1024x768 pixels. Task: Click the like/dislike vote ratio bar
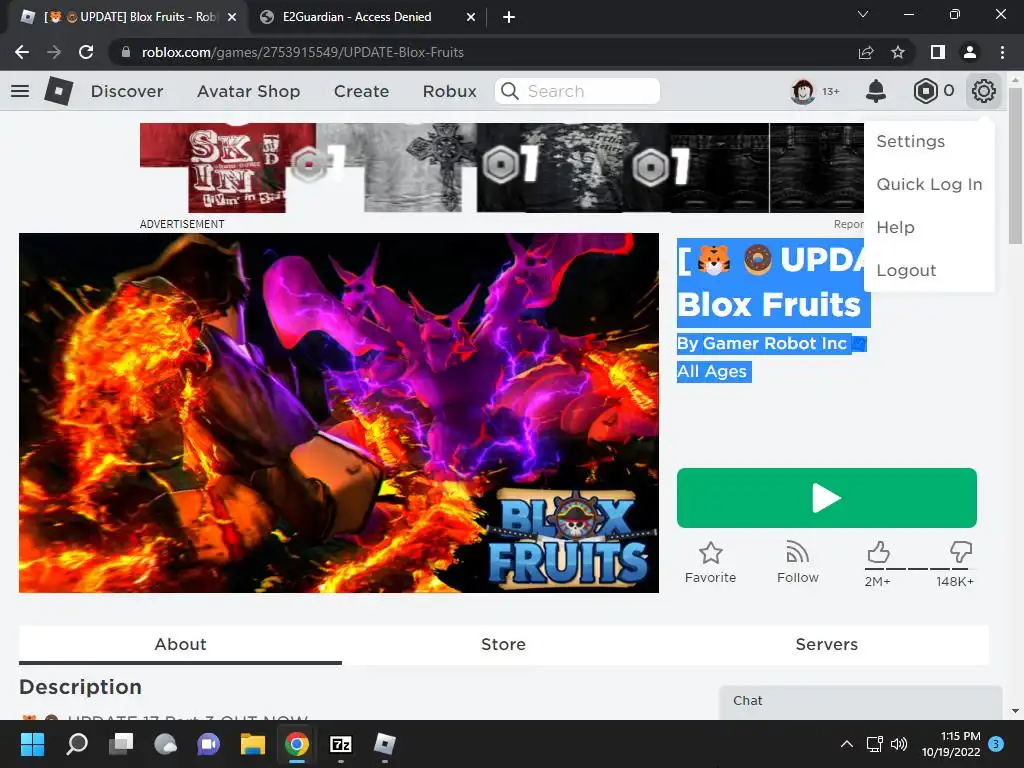[920, 569]
